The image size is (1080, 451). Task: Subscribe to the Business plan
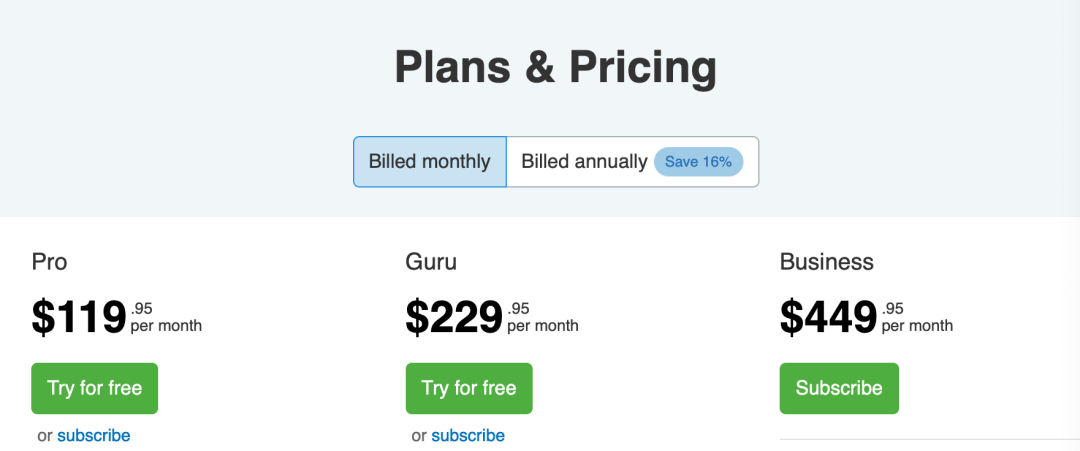click(839, 388)
